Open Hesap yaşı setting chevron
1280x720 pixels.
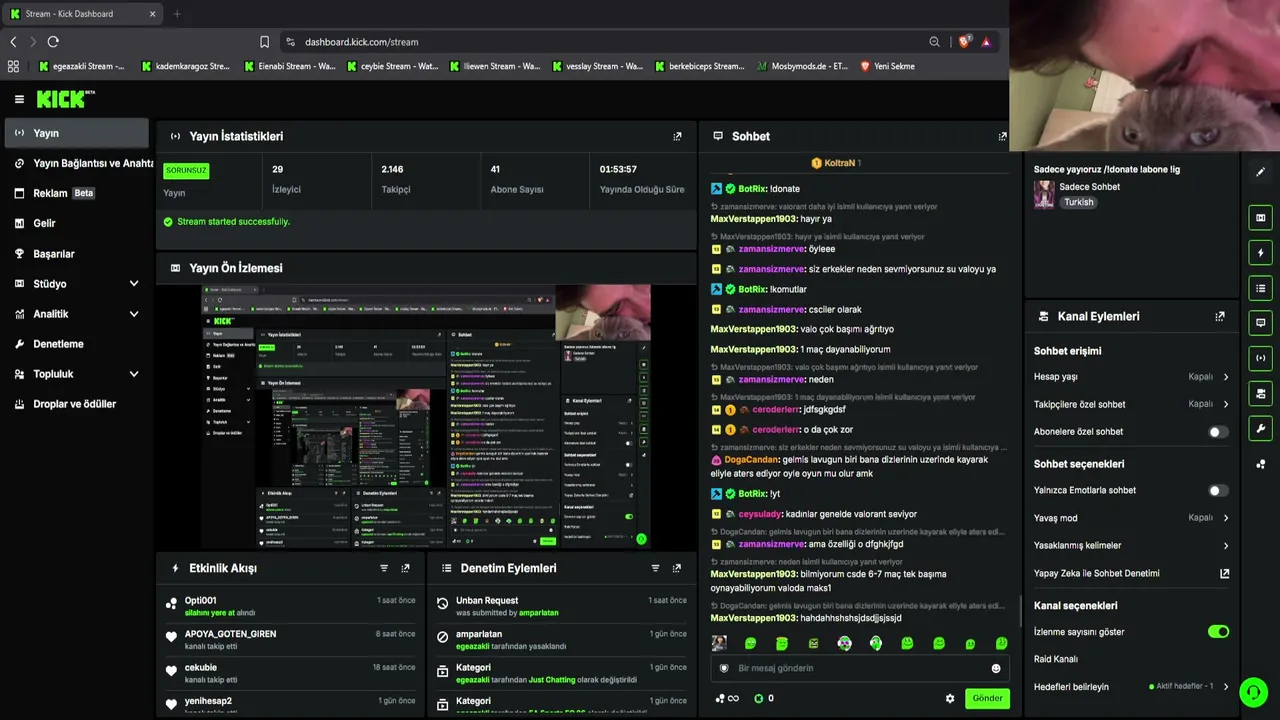point(1226,377)
